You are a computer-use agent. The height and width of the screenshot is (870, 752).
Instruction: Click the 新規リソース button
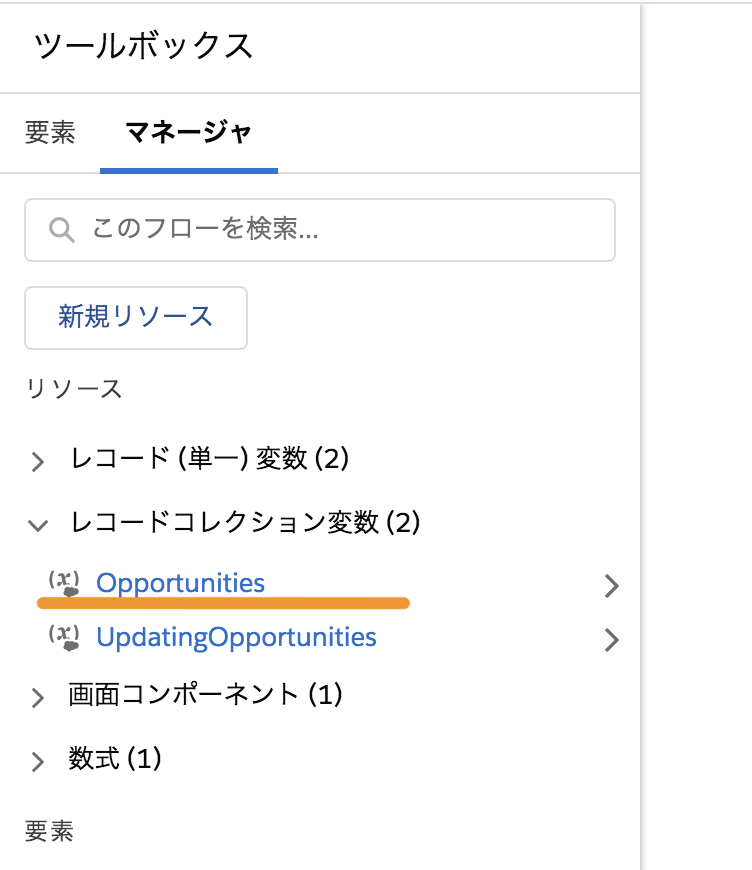(x=136, y=318)
